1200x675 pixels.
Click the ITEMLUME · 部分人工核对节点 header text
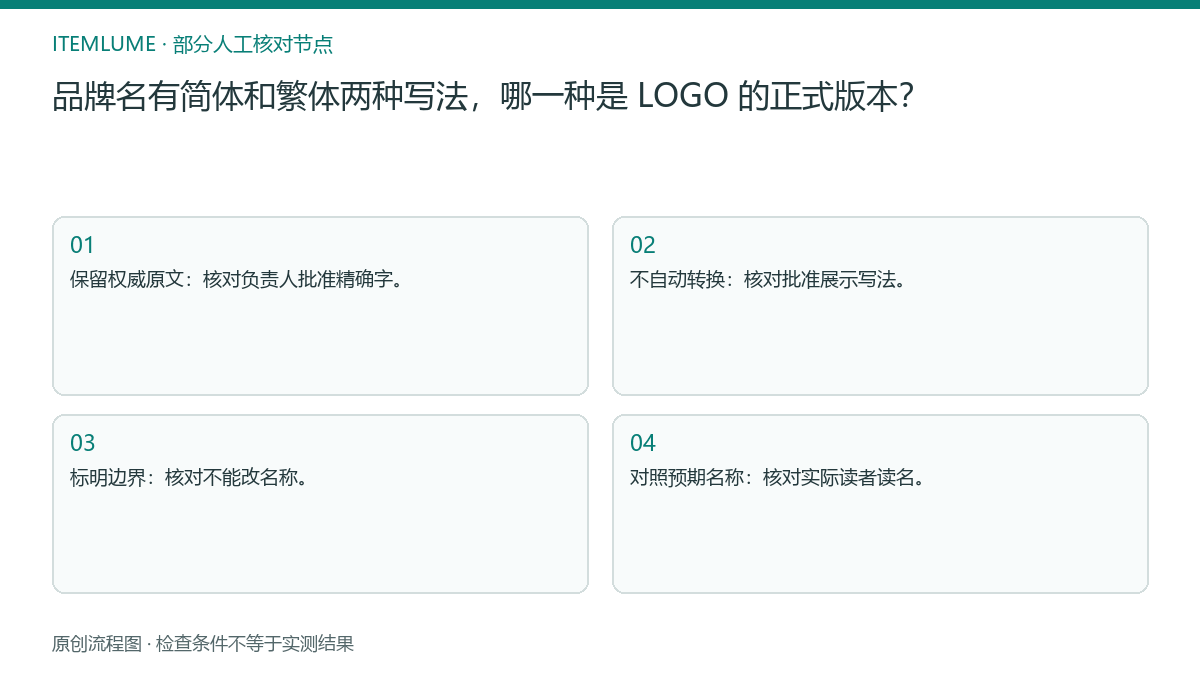pos(192,44)
